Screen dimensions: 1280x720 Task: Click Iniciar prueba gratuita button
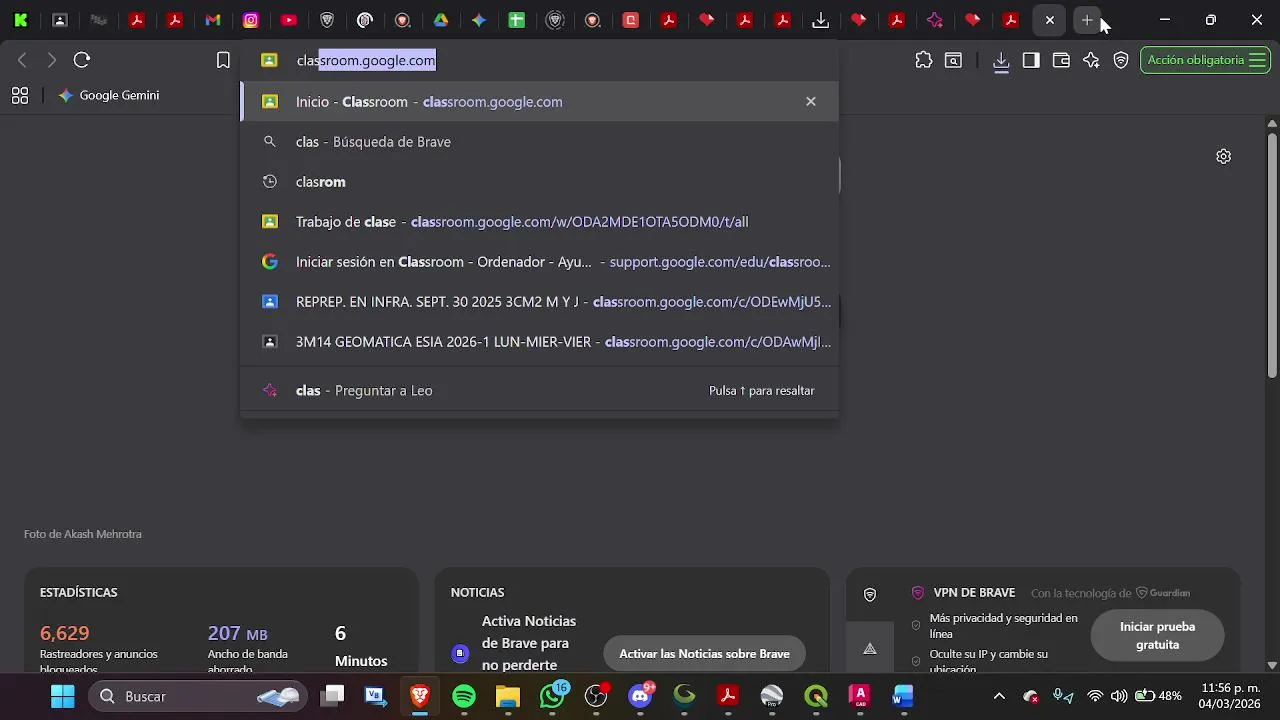point(1157,635)
